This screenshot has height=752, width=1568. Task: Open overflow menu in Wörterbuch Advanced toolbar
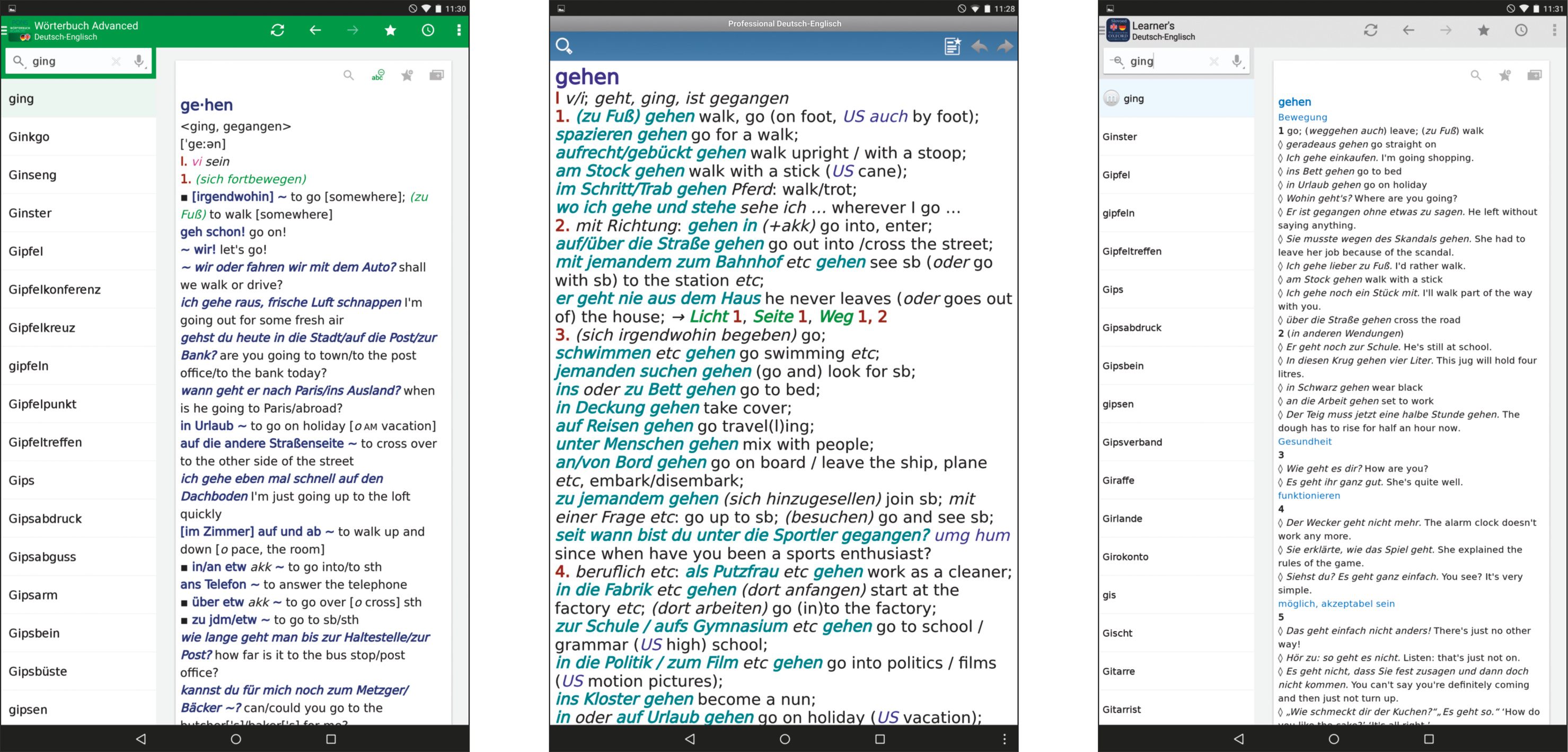click(x=459, y=30)
